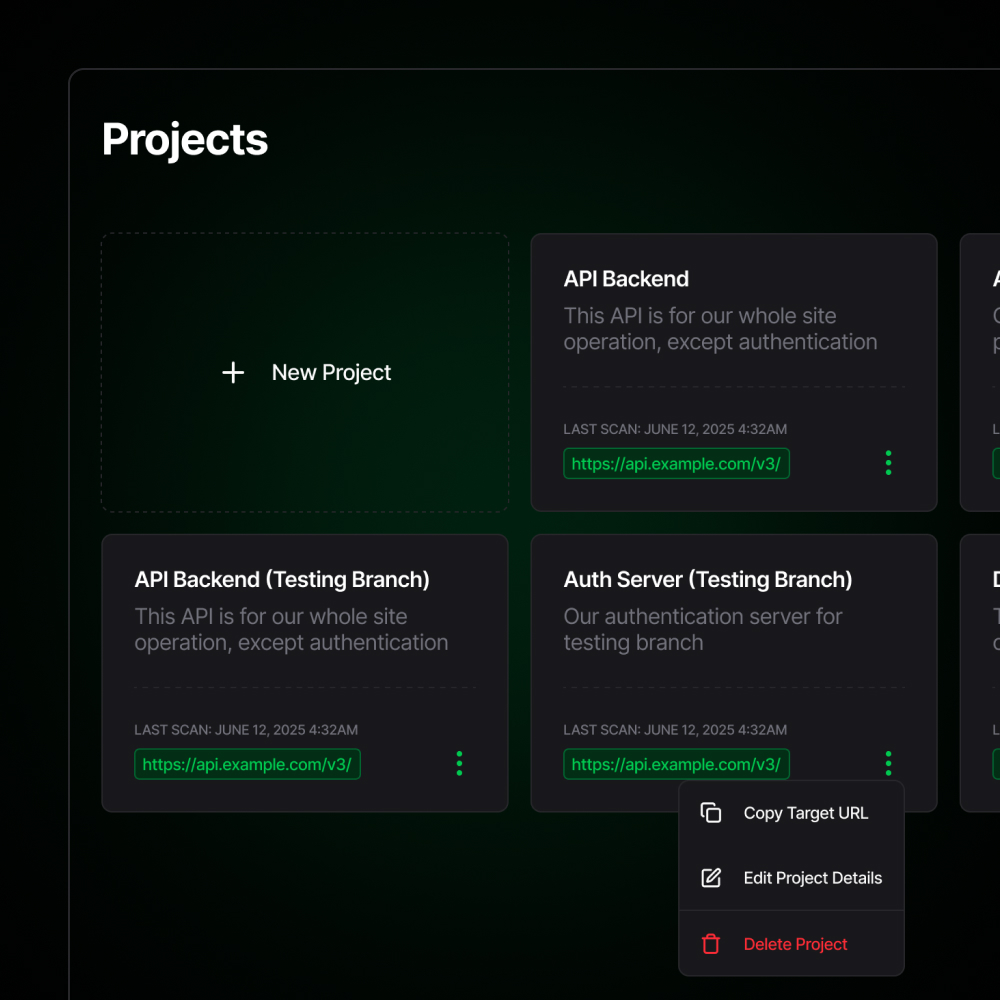The width and height of the screenshot is (1000, 1000).
Task: Choose the red Delete Project menu entry
Action: click(x=791, y=944)
